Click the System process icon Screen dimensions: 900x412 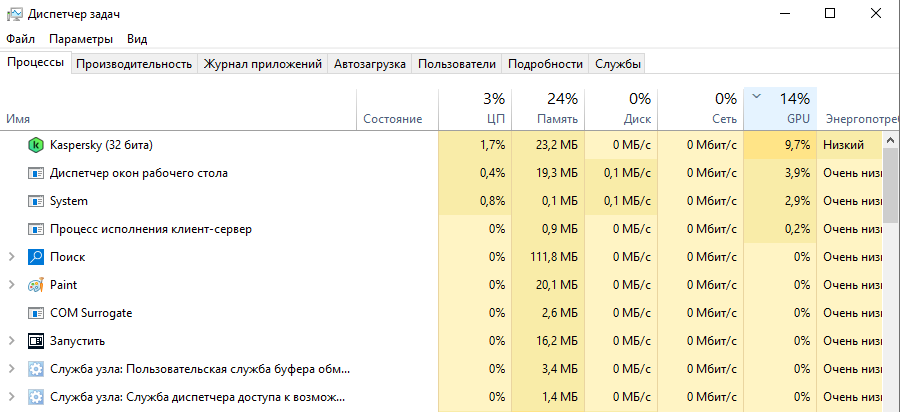pyautogui.click(x=36, y=201)
